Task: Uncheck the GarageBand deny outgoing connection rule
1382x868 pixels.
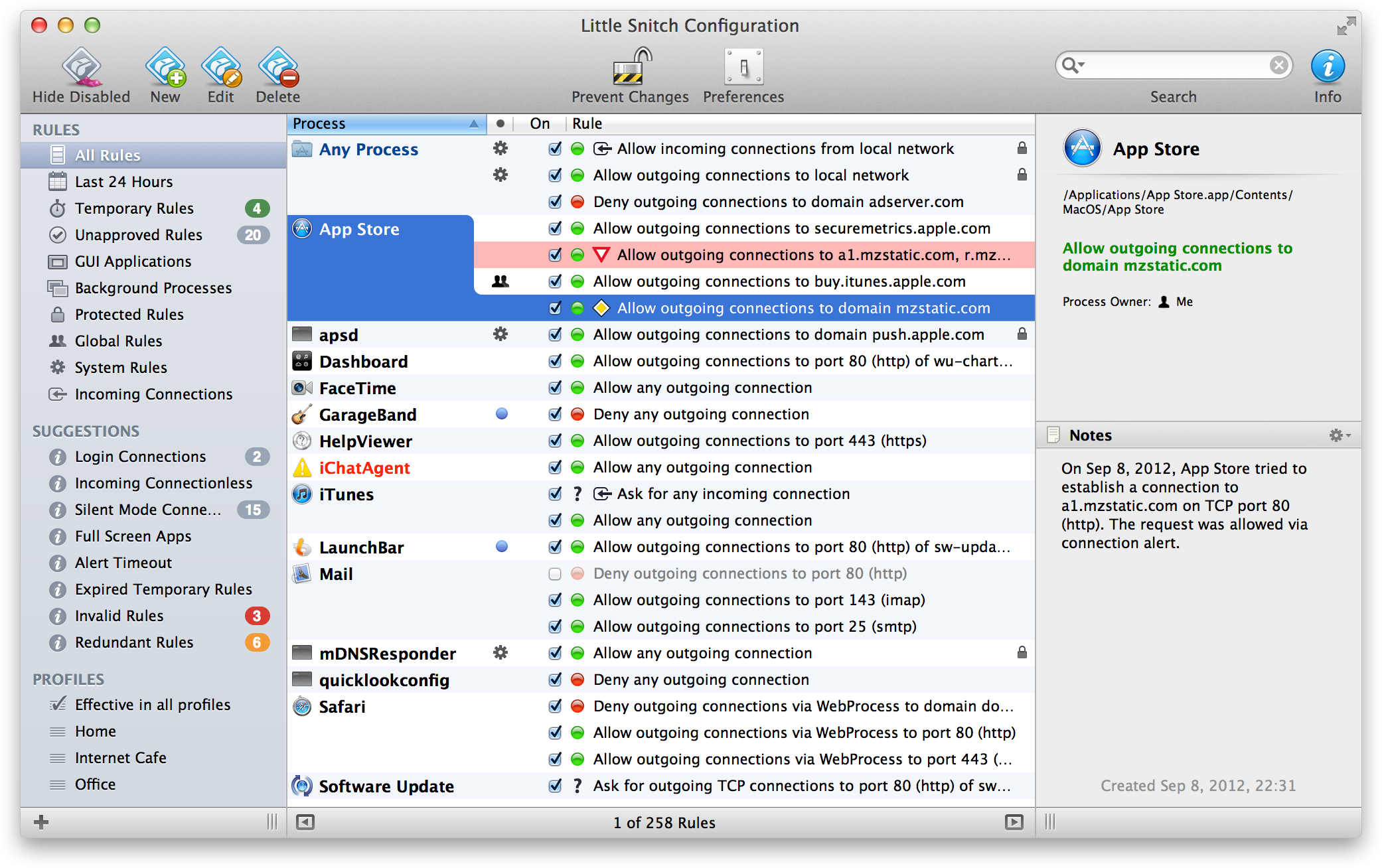Action: pyautogui.click(x=555, y=415)
